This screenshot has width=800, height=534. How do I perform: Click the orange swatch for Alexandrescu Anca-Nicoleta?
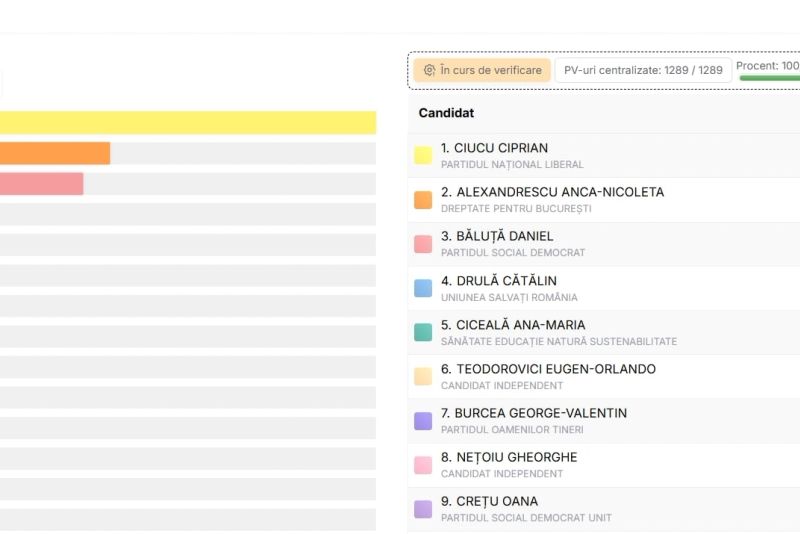pyautogui.click(x=423, y=200)
